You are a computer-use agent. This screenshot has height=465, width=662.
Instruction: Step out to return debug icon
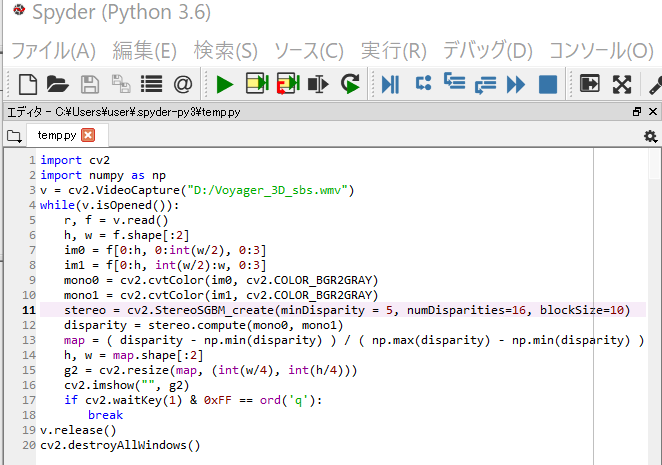[486, 84]
